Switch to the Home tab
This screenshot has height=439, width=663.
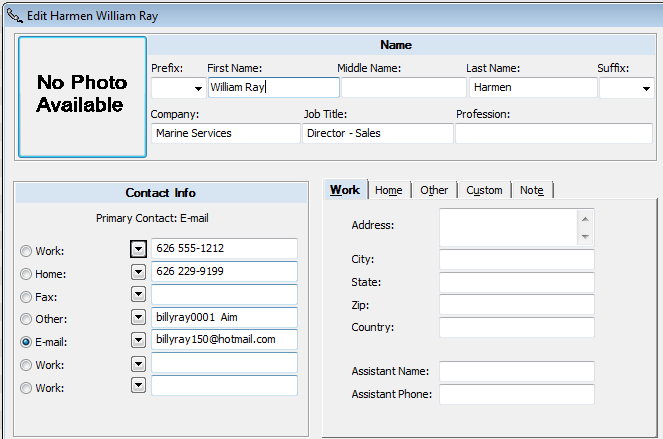pyautogui.click(x=389, y=190)
